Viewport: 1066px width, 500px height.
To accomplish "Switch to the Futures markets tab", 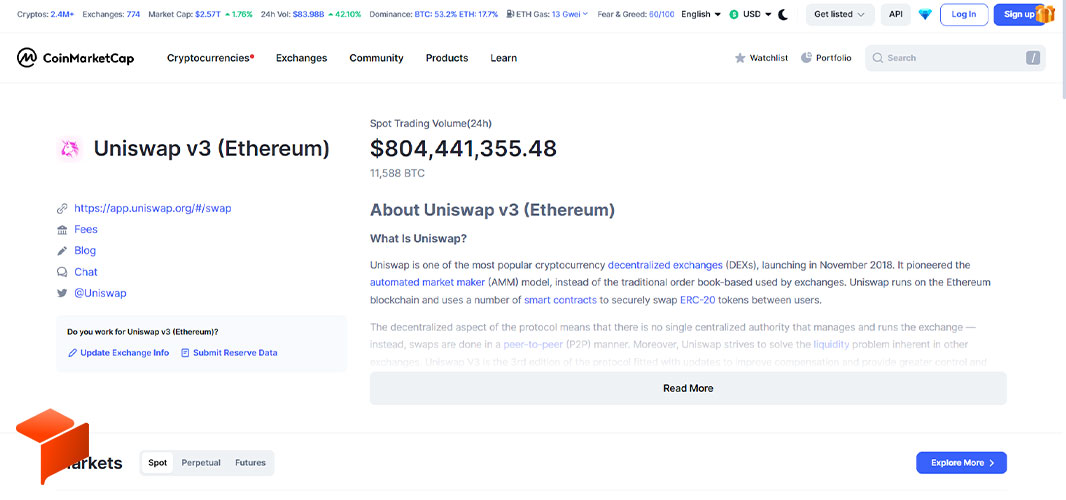I will pyautogui.click(x=250, y=463).
